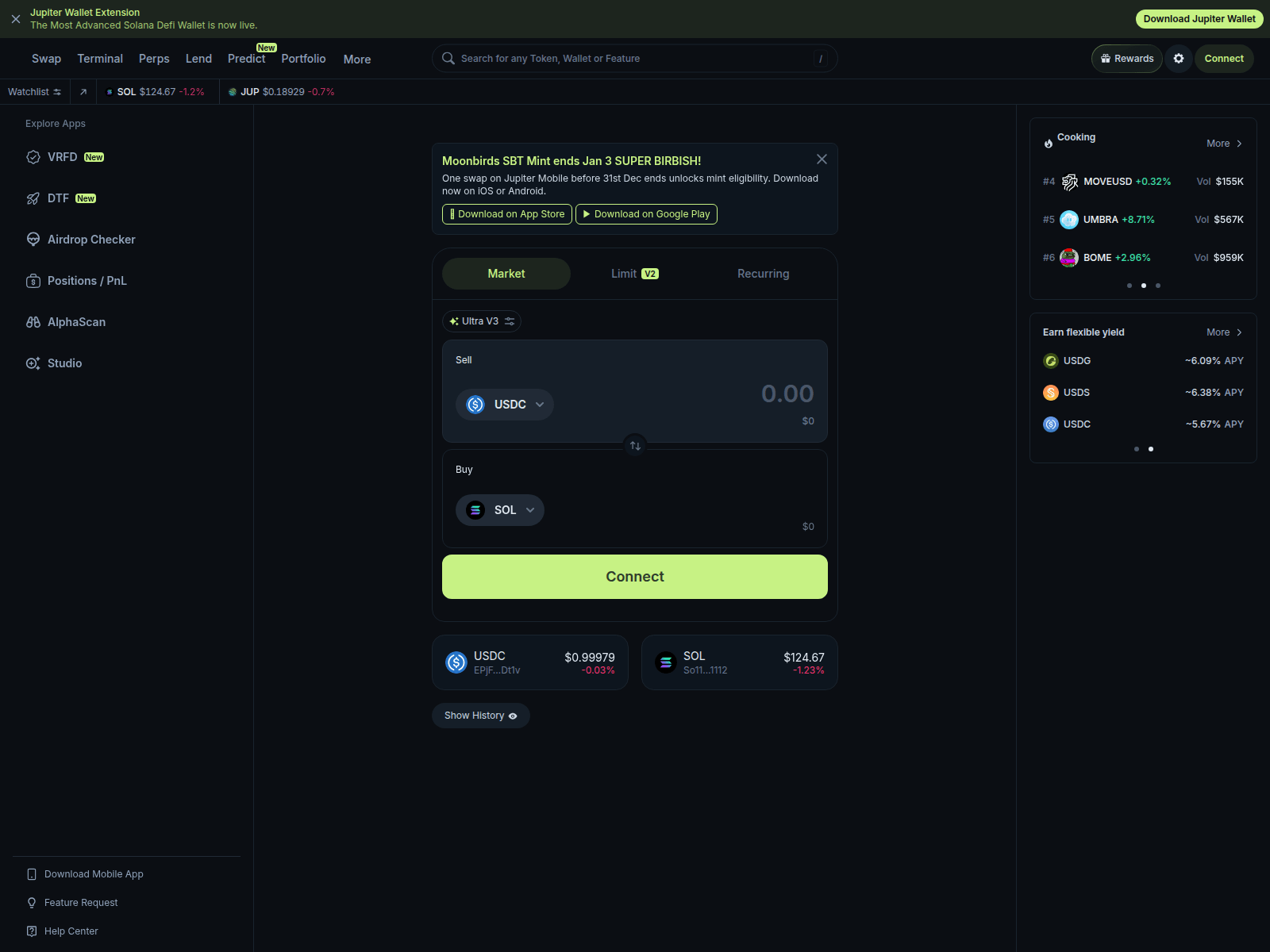Screen dimensions: 1270x952
Task: Open the Portfolio menu item
Action: pos(303,59)
